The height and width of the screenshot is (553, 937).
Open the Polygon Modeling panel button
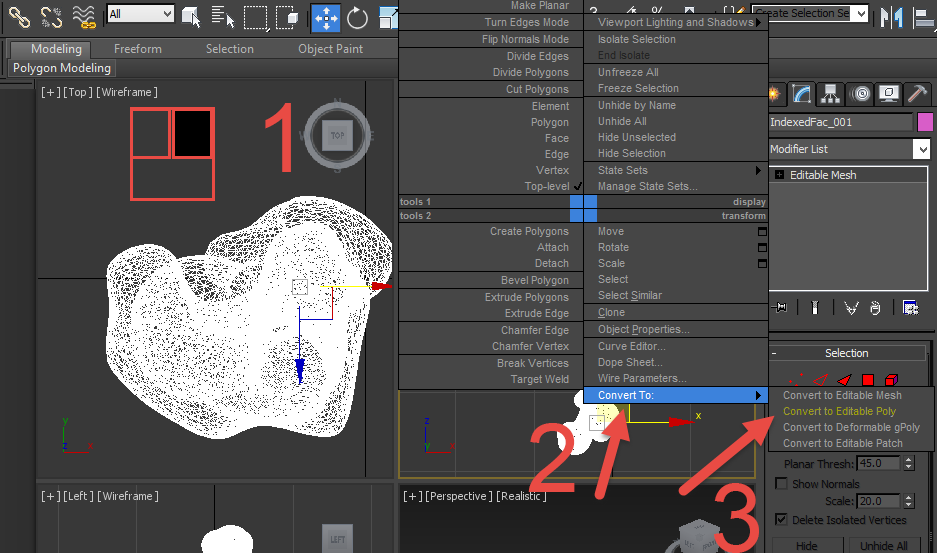click(x=62, y=68)
